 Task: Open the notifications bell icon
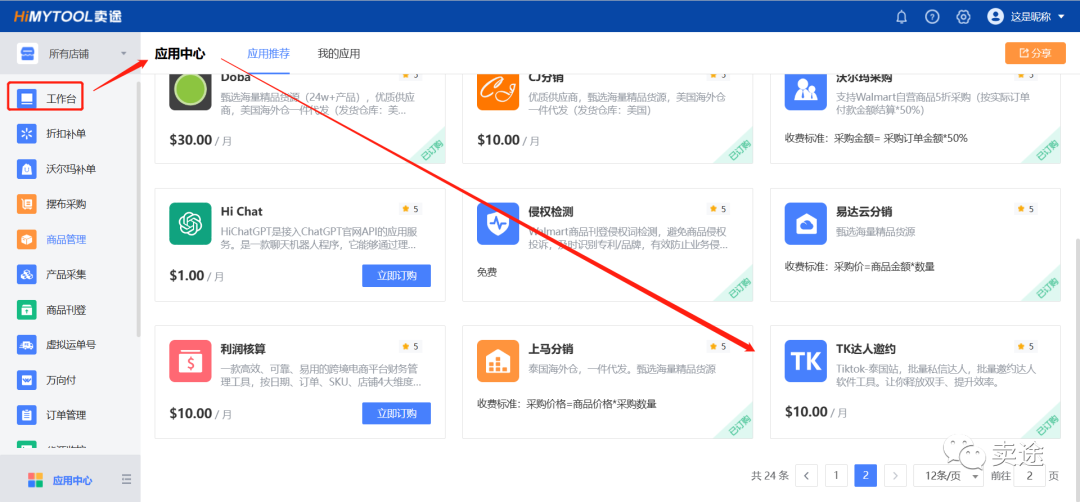pos(902,17)
